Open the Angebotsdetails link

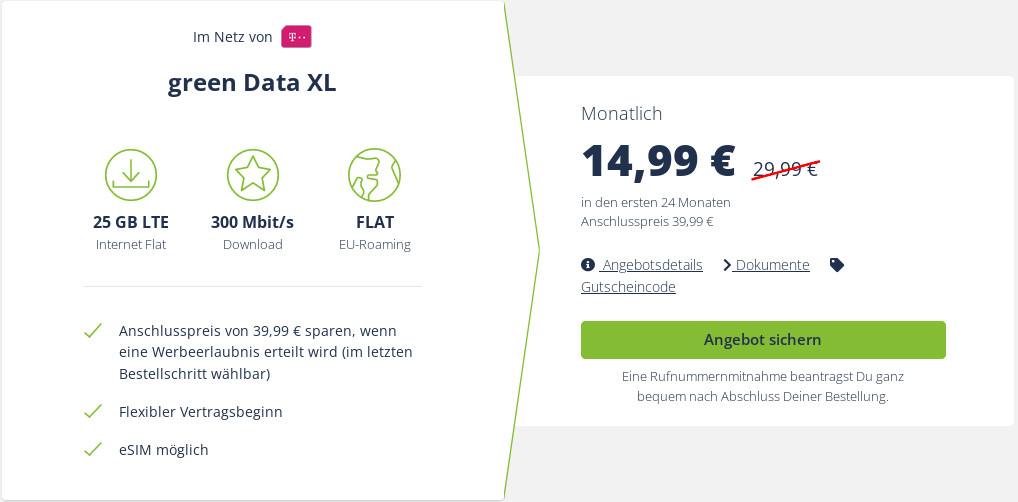(652, 265)
